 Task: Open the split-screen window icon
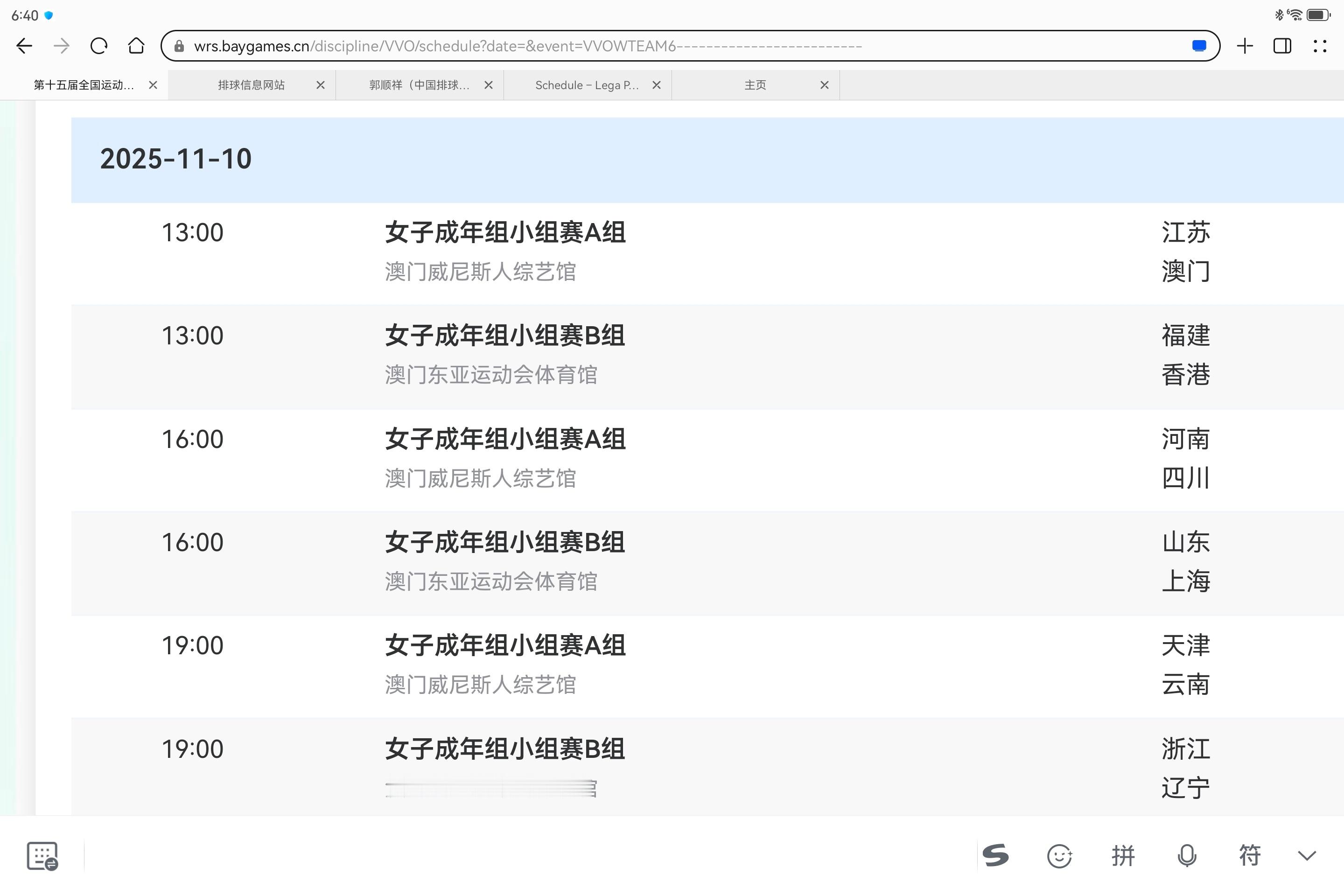click(1282, 46)
